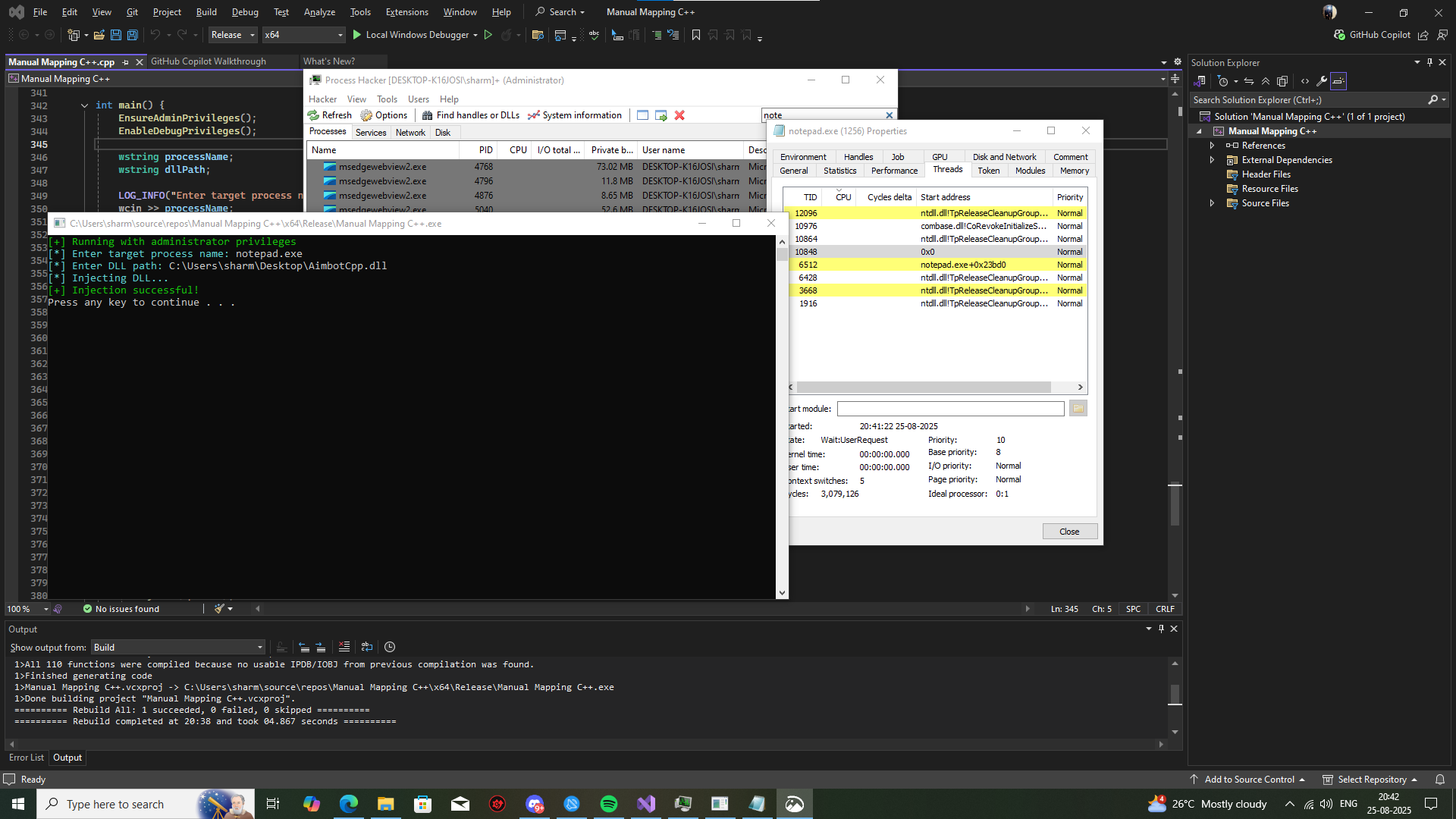
Task: Click red X terminate icon in Process Hacker
Action: click(679, 115)
